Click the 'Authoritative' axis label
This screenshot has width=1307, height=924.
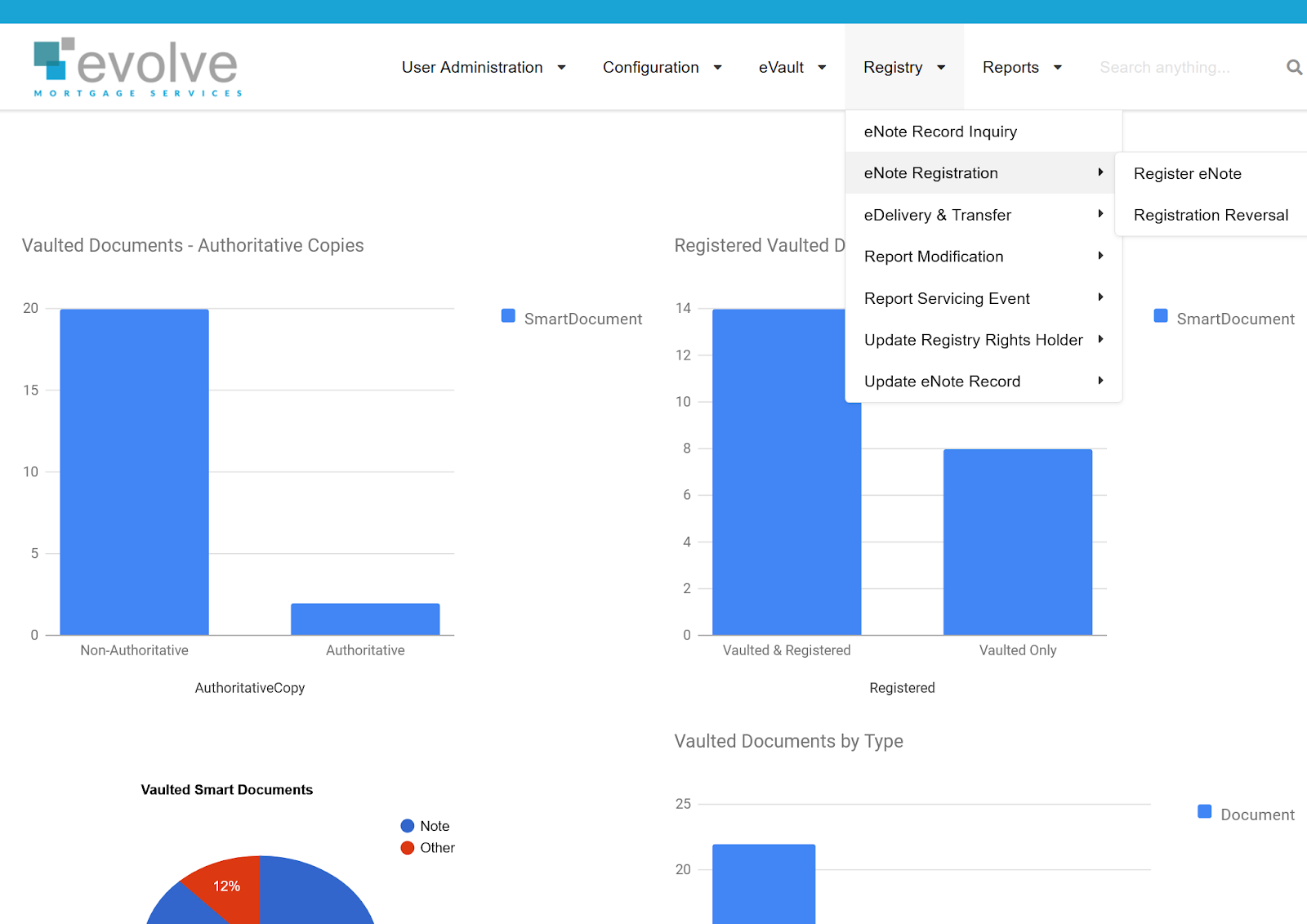[365, 650]
